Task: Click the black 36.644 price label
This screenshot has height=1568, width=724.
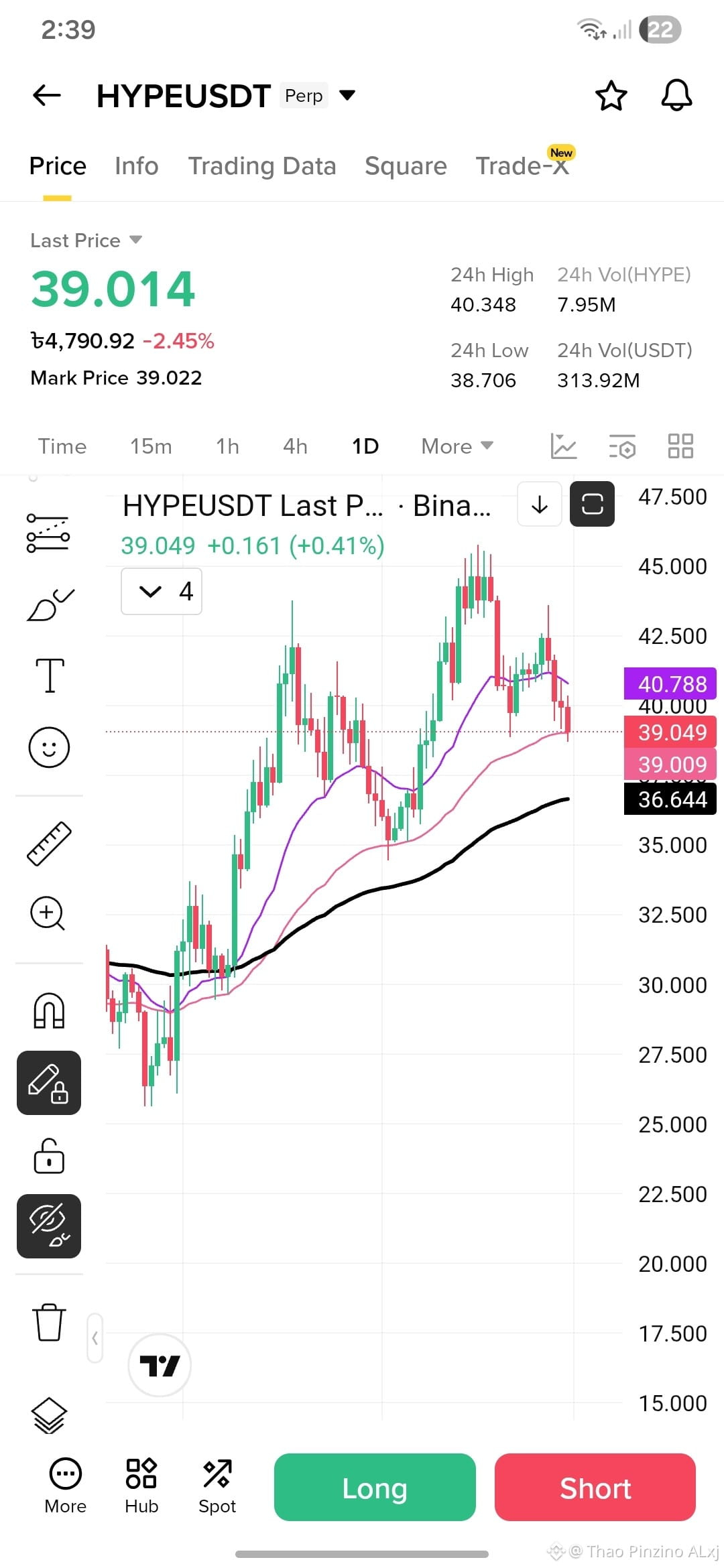Action: [x=670, y=799]
